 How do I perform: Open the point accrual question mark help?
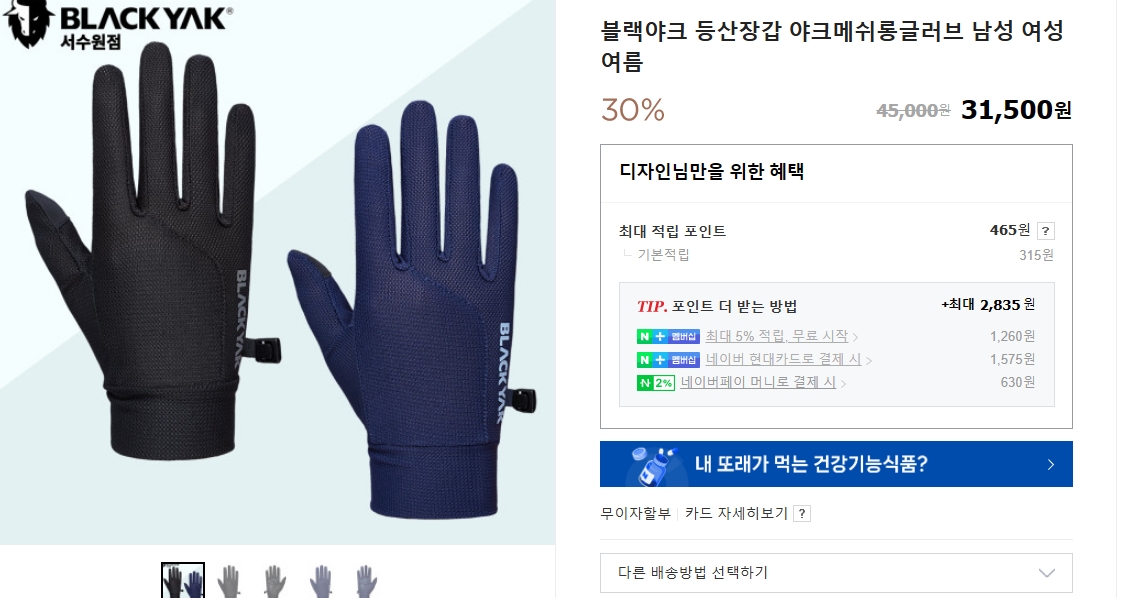1045,230
